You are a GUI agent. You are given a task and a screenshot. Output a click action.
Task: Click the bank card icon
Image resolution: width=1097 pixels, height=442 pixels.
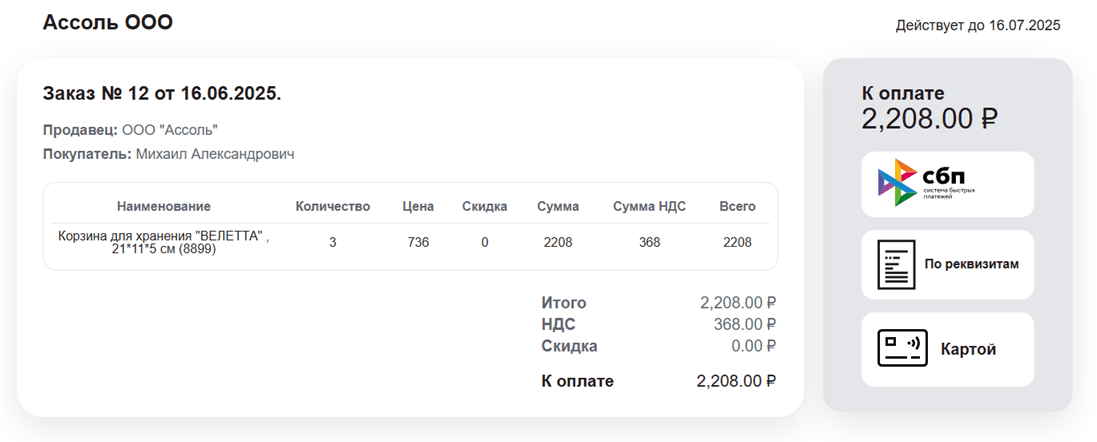[901, 349]
